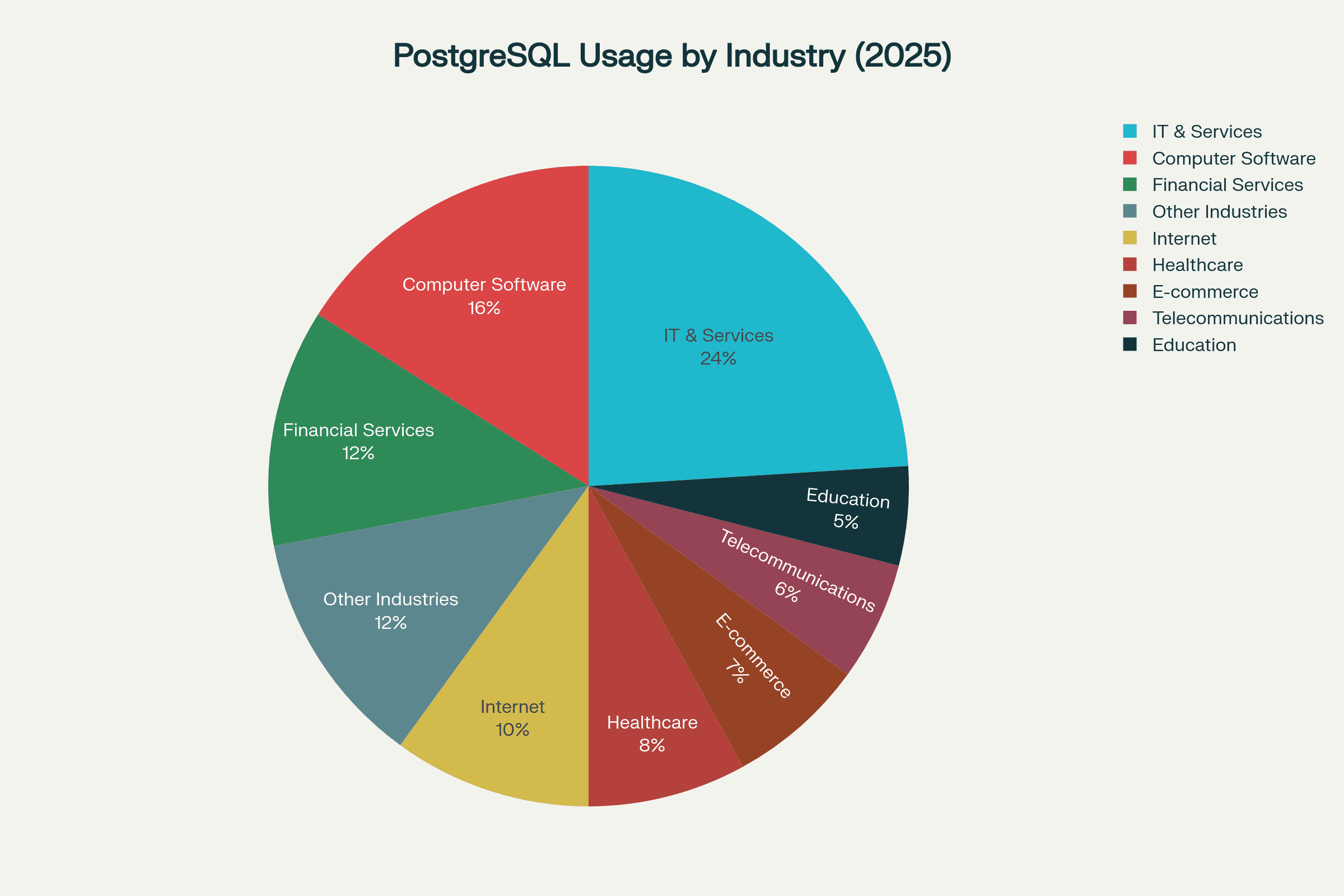The height and width of the screenshot is (896, 1344).
Task: Click the Healthcare legend color swatch
Action: point(1130,264)
